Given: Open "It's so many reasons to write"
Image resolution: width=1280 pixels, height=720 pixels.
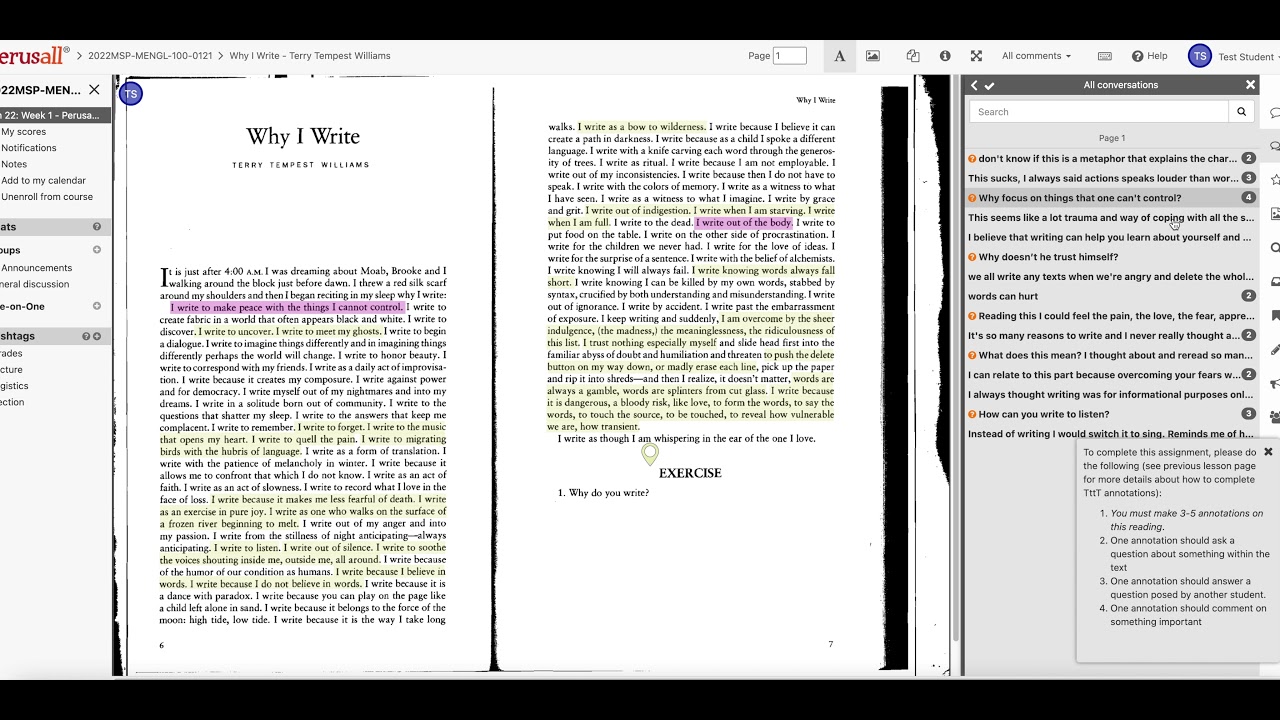Looking at the screenshot, I should pyautogui.click(x=1111, y=335).
